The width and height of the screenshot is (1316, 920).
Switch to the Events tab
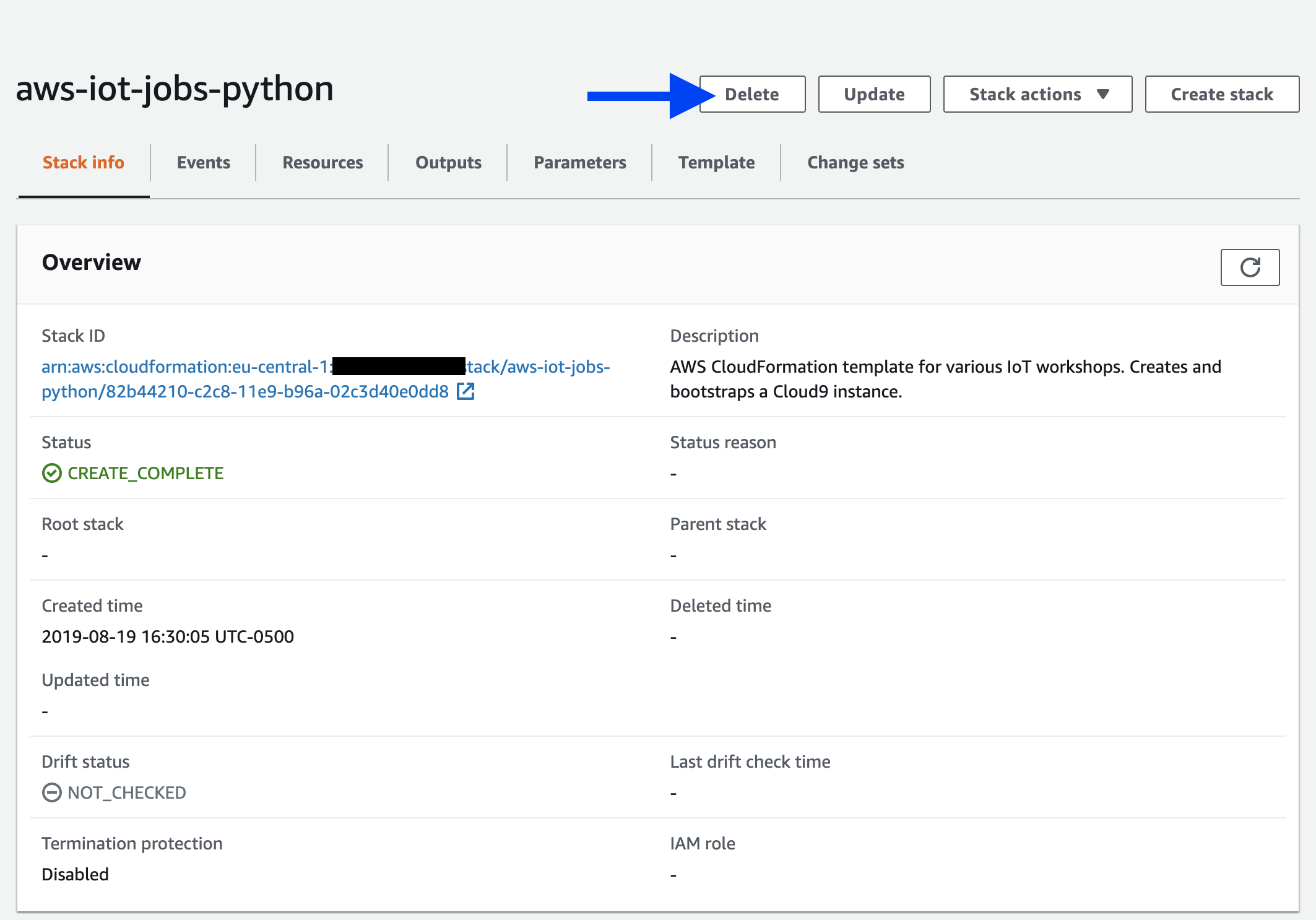tap(203, 162)
